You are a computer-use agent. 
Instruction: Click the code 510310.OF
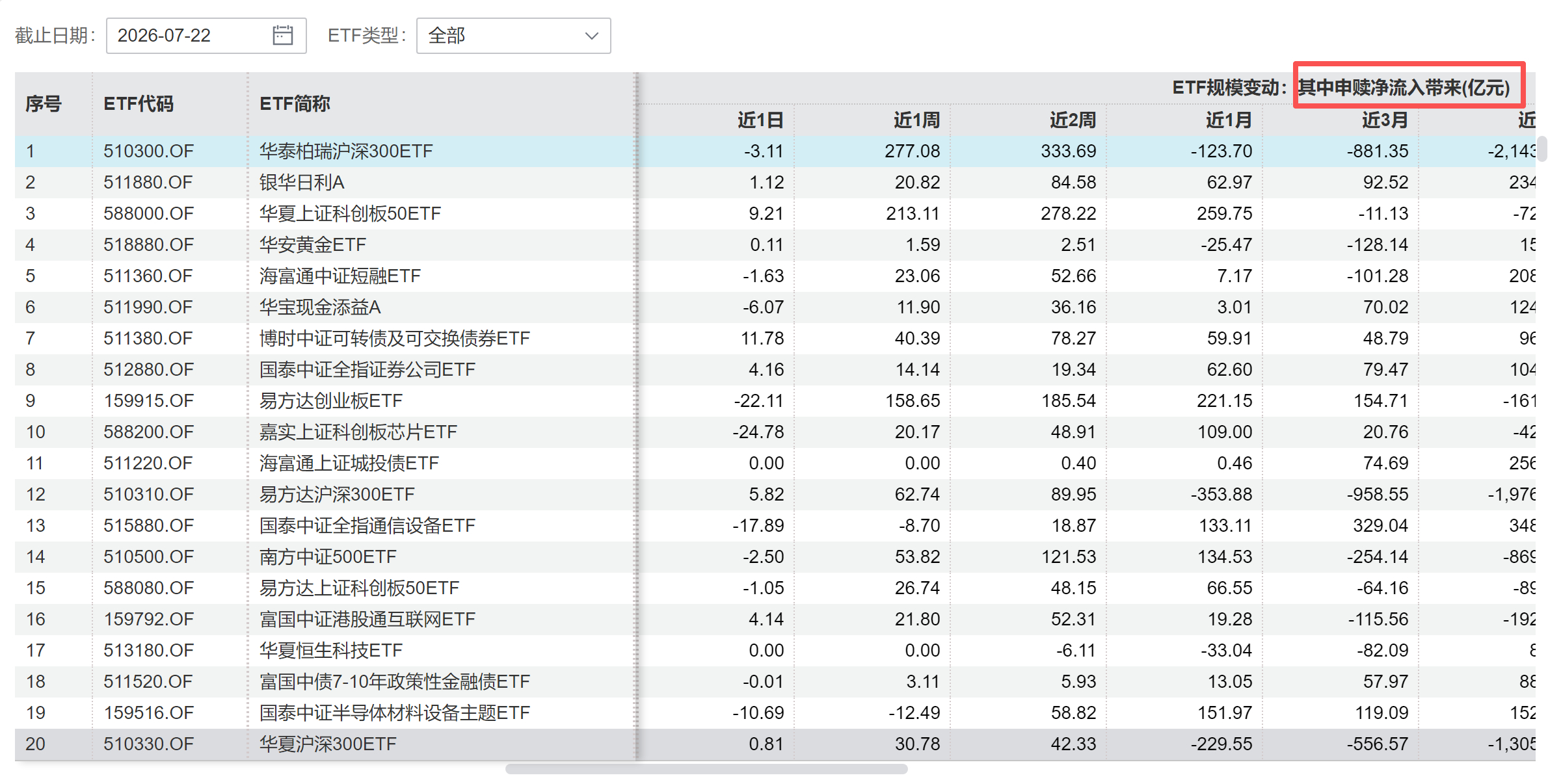148,495
